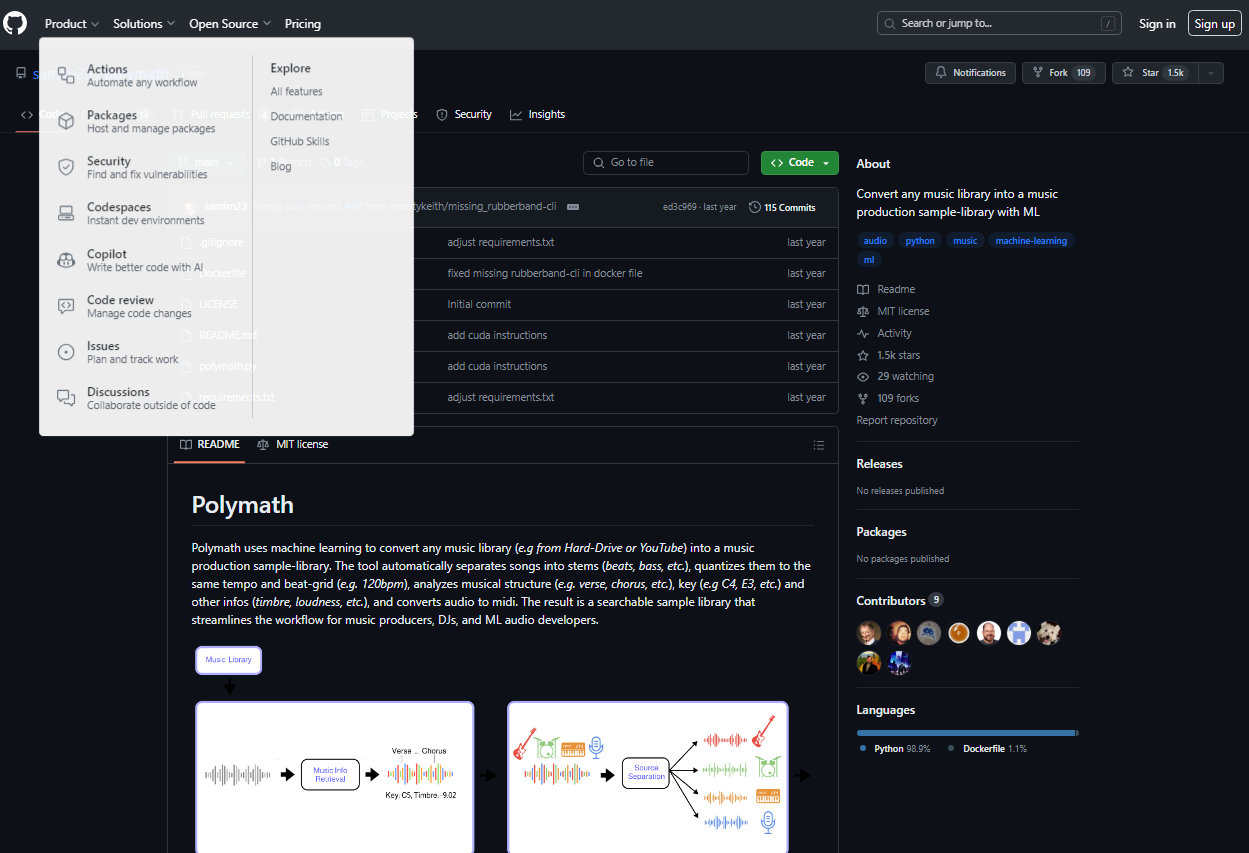Open 109 forks link
This screenshot has height=853, width=1249.
(888, 398)
